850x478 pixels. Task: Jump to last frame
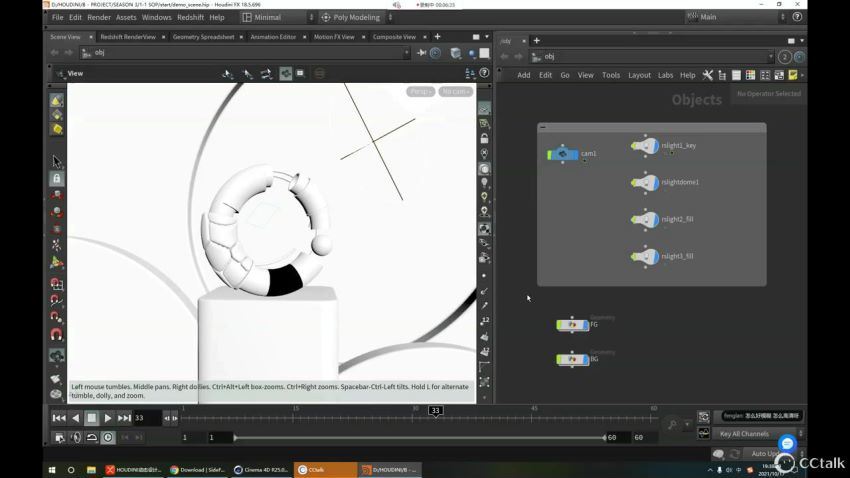coord(124,418)
